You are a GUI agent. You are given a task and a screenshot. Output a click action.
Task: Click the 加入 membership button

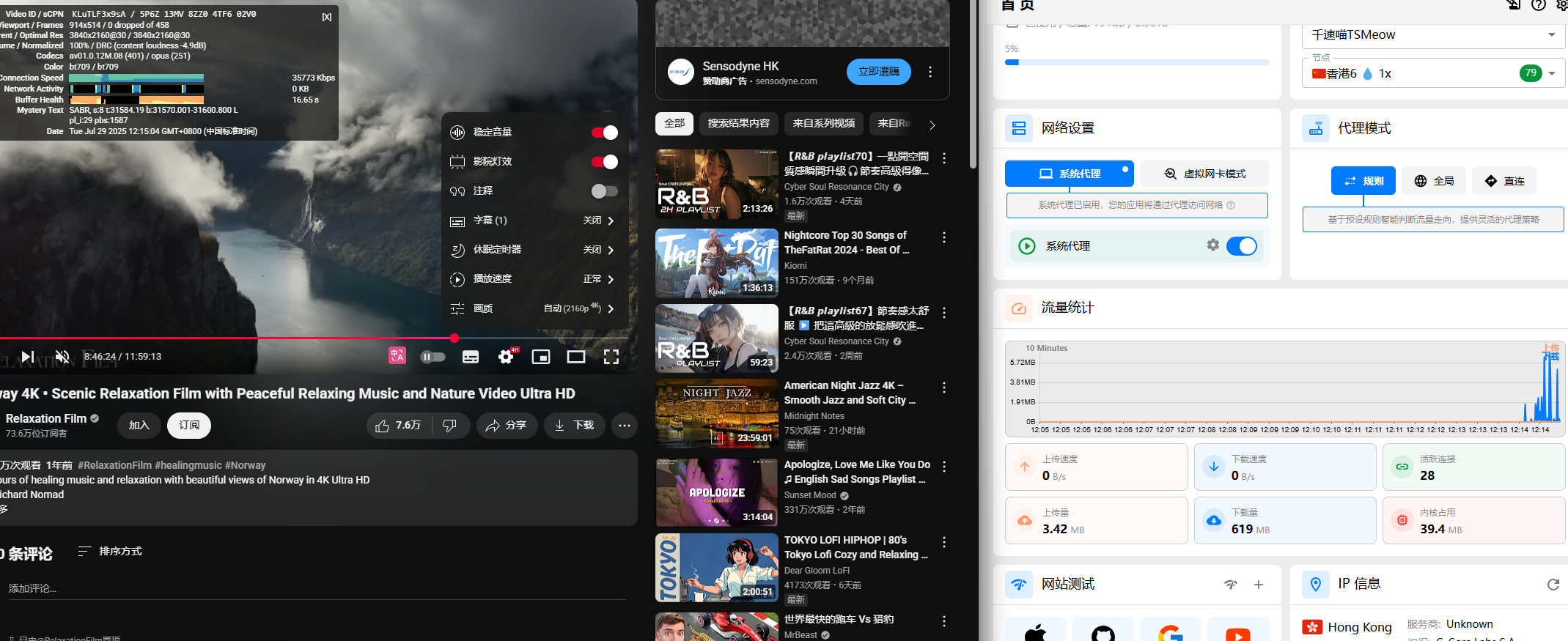click(x=139, y=426)
